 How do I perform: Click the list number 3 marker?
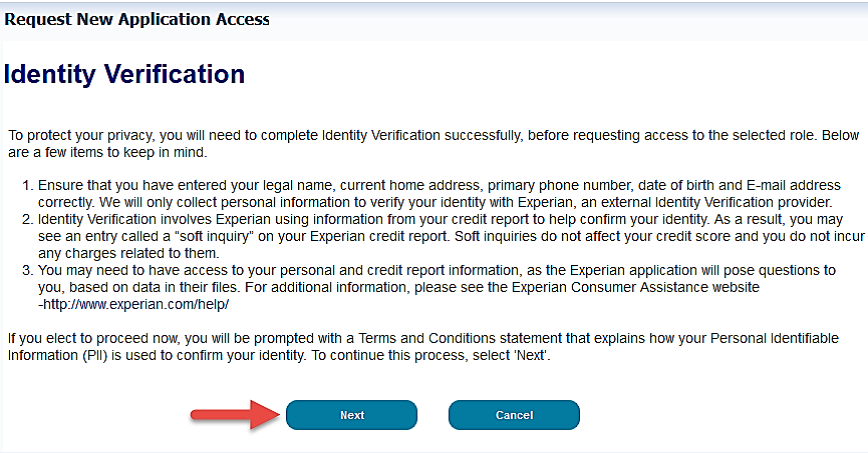pos(27,270)
